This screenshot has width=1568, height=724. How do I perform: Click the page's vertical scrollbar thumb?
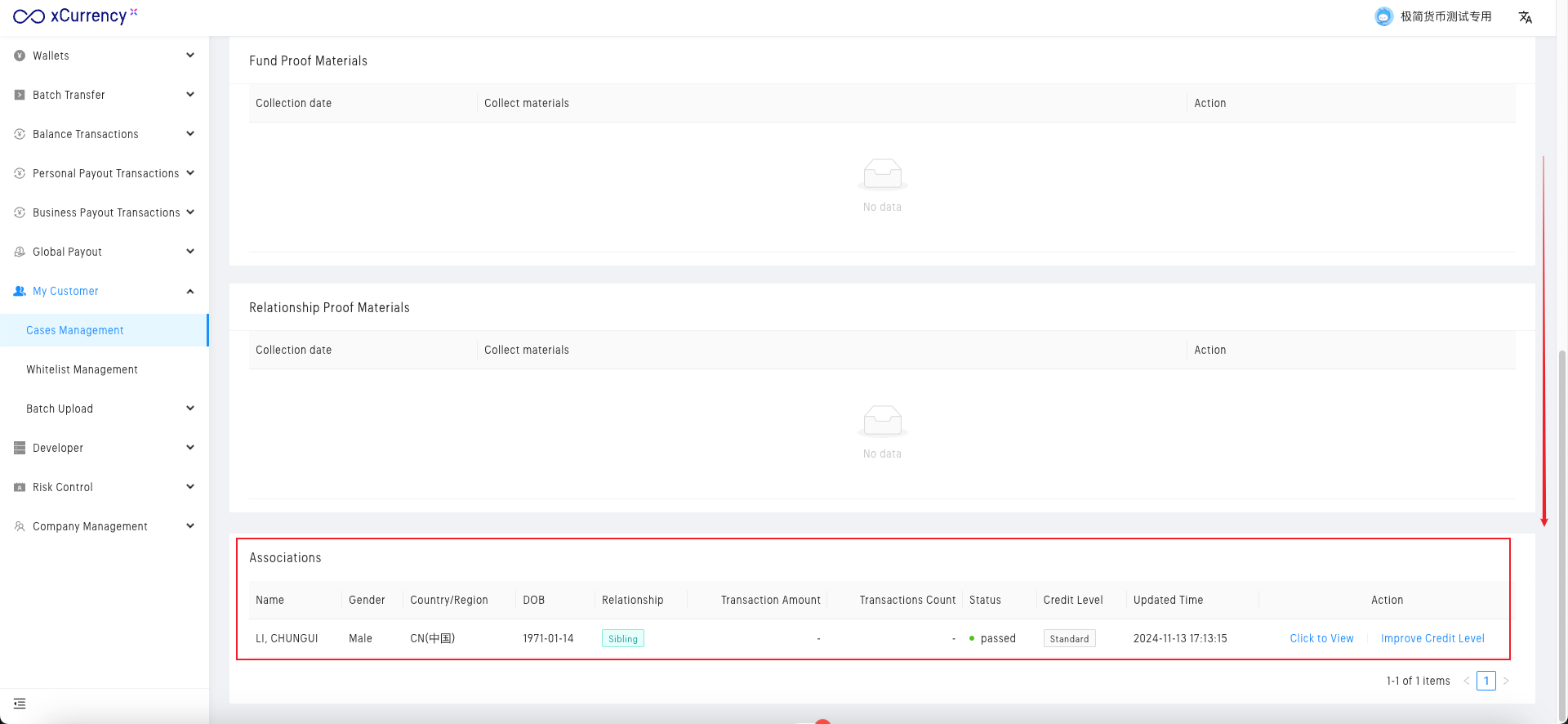coord(1562,535)
